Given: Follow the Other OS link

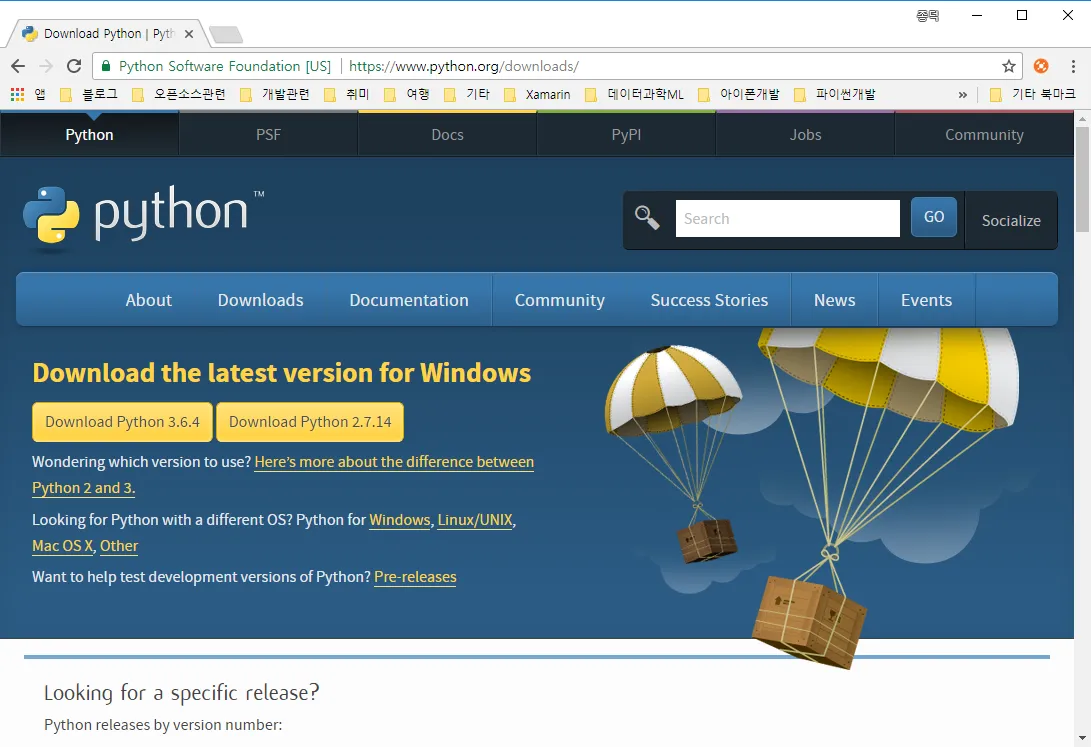Looking at the screenshot, I should (x=119, y=546).
